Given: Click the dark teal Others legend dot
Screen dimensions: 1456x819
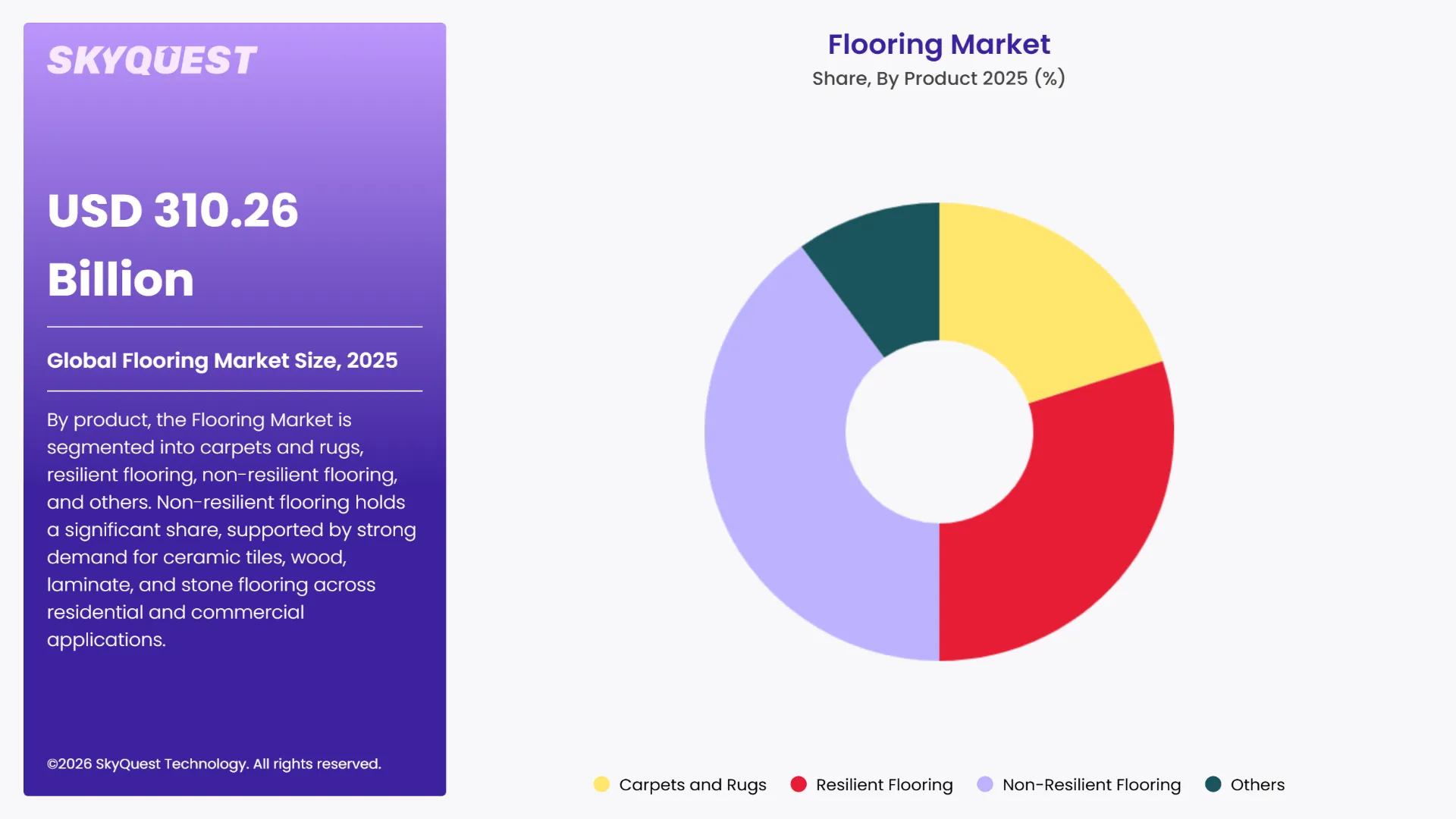Looking at the screenshot, I should (x=1213, y=784).
